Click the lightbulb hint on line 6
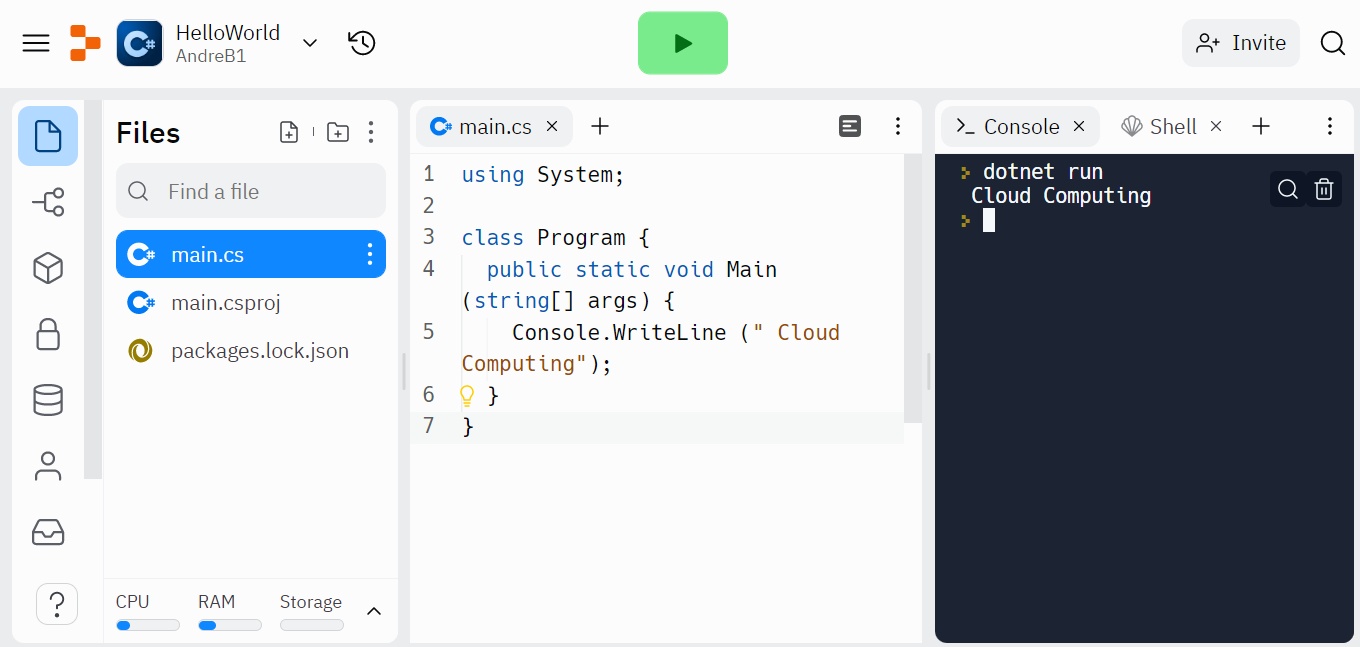The width and height of the screenshot is (1360, 647). (x=467, y=396)
